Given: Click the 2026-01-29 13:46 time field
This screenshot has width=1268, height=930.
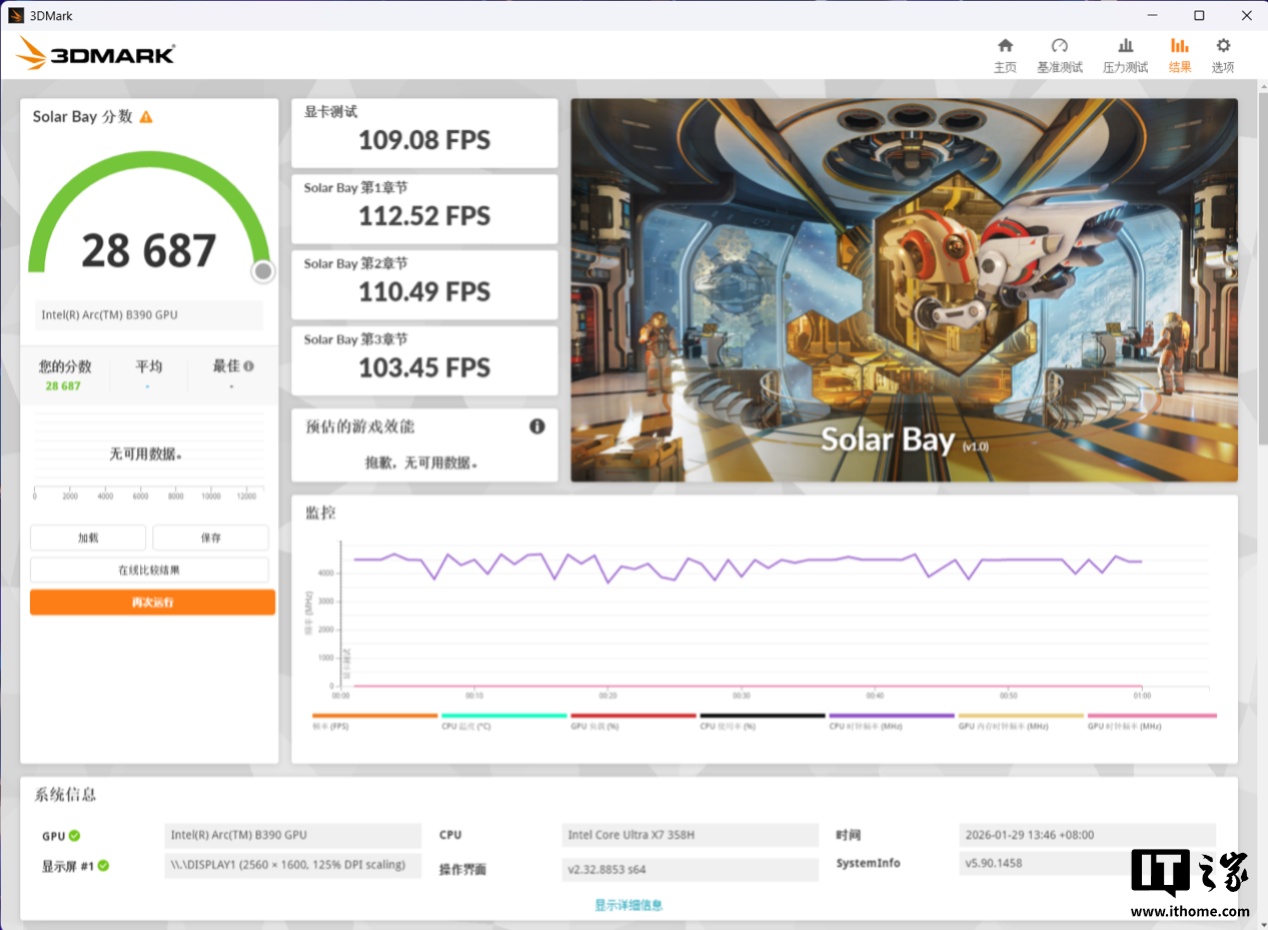Looking at the screenshot, I should click(x=1087, y=835).
